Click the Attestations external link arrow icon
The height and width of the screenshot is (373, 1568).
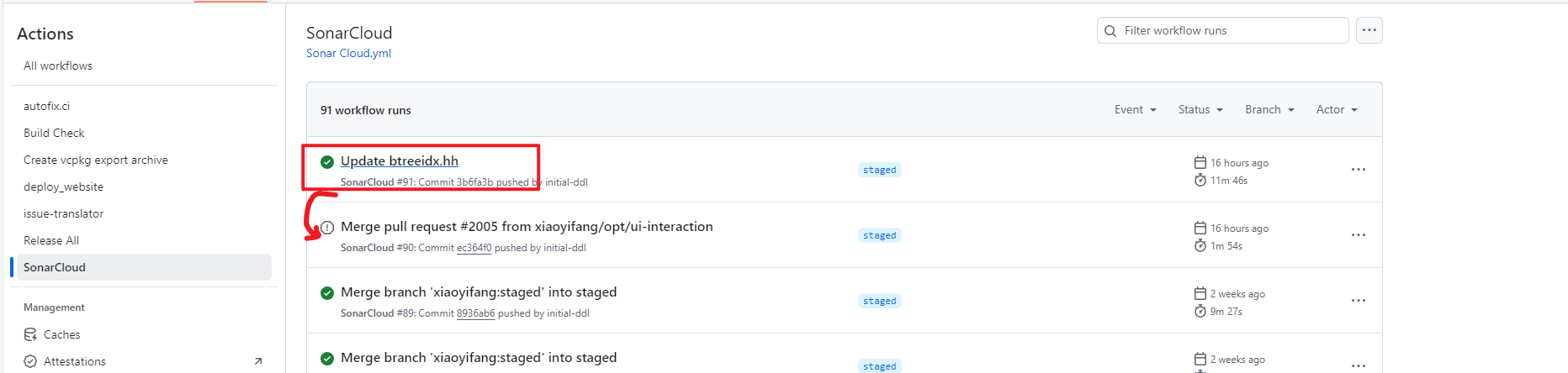pyautogui.click(x=258, y=361)
